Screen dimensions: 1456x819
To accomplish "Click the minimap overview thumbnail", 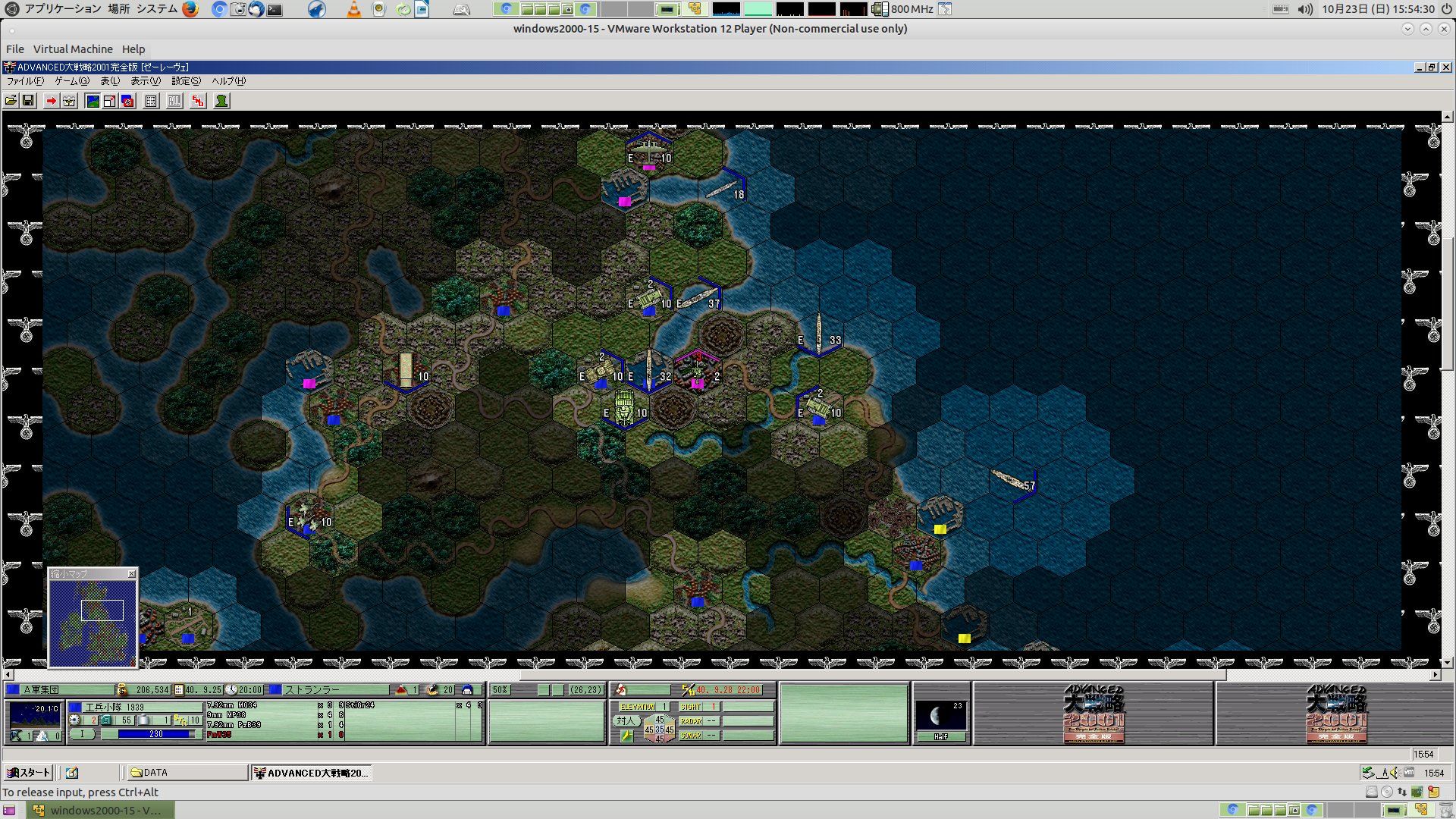I will 93,623.
